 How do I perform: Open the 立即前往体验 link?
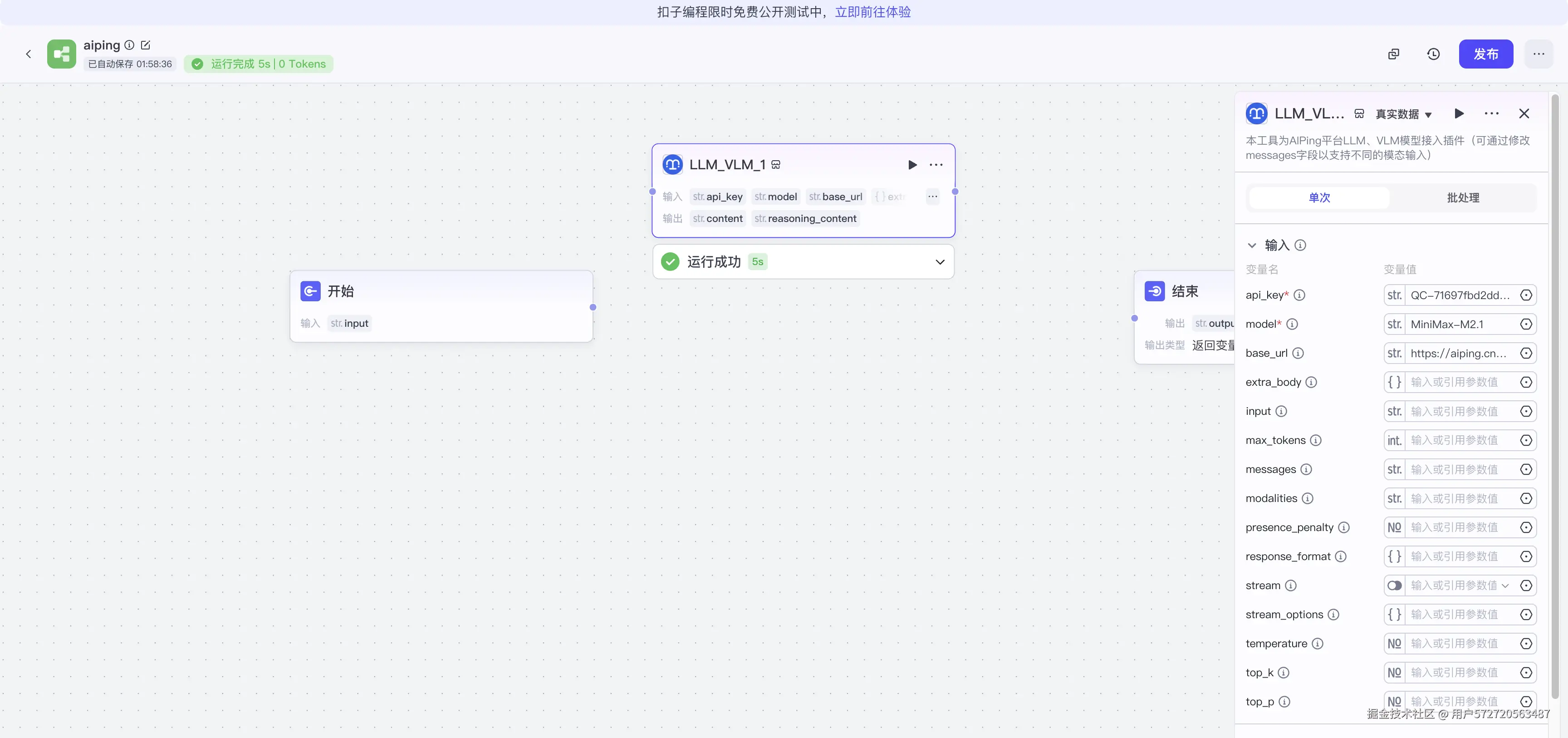click(x=872, y=12)
